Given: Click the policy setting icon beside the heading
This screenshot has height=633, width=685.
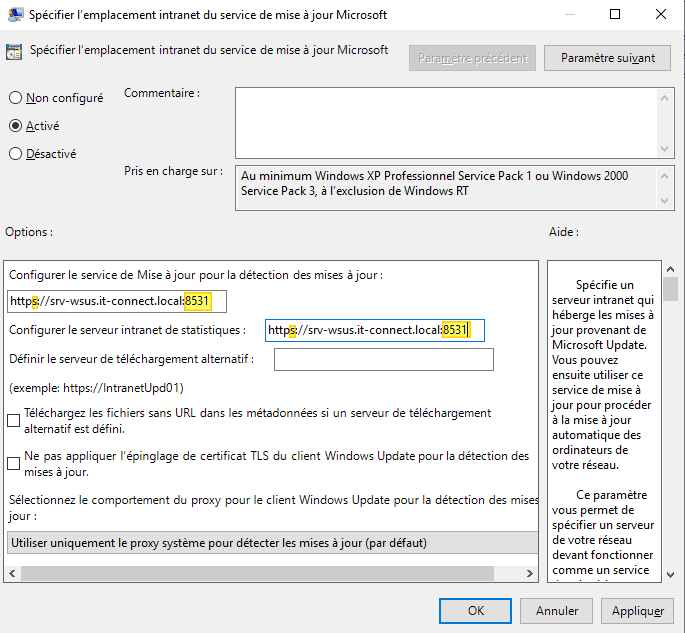Looking at the screenshot, I should (14, 52).
